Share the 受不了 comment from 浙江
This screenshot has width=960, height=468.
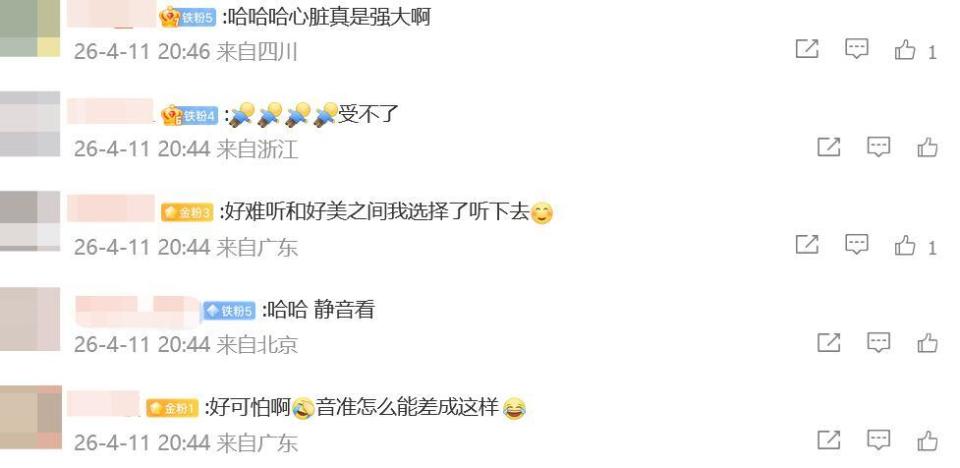click(x=829, y=147)
